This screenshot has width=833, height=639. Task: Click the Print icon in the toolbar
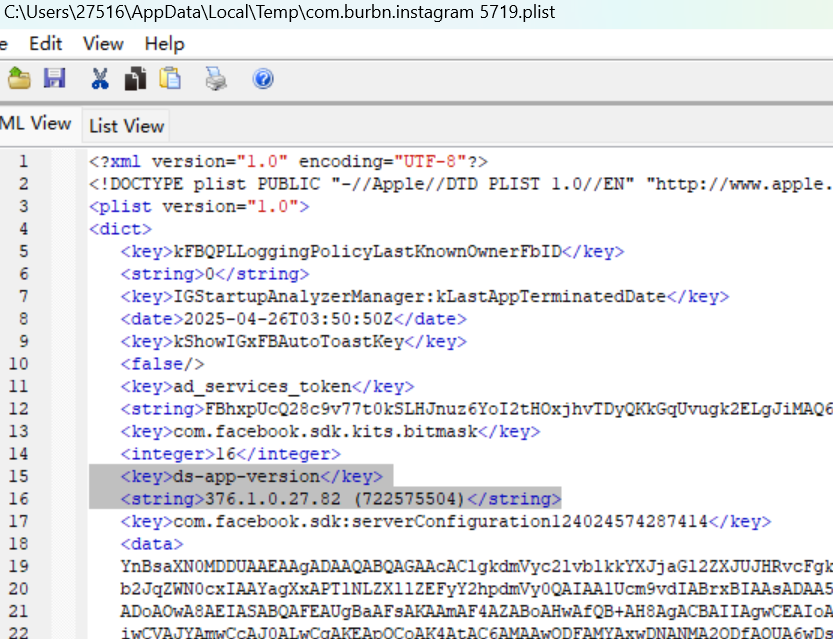pyautogui.click(x=216, y=79)
